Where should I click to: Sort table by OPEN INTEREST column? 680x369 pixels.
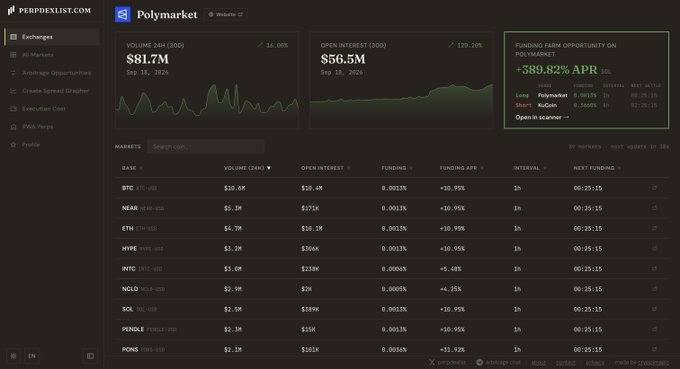tap(326, 168)
